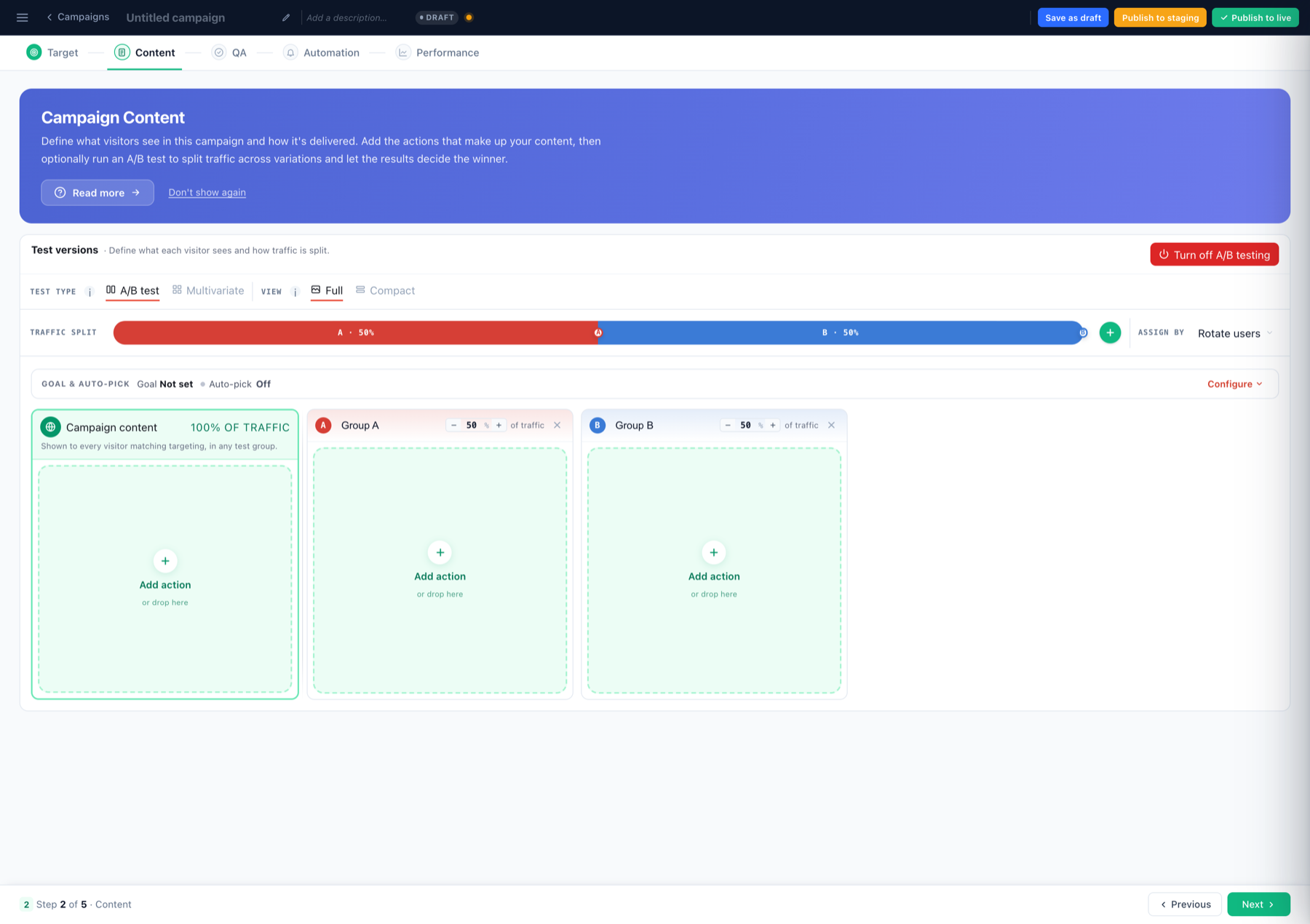Decrease Group A traffic percentage

(454, 426)
